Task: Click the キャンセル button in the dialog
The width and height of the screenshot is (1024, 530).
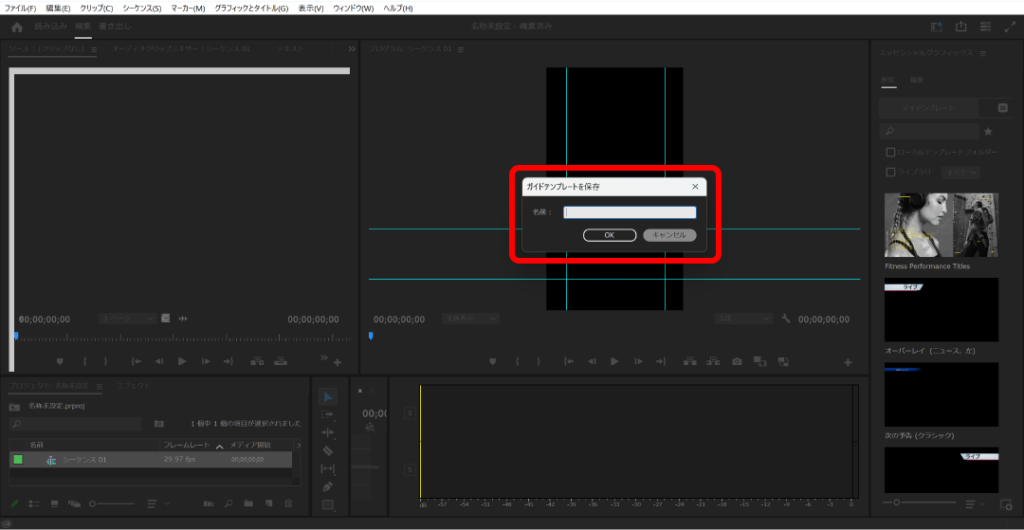Action: pyautogui.click(x=669, y=235)
